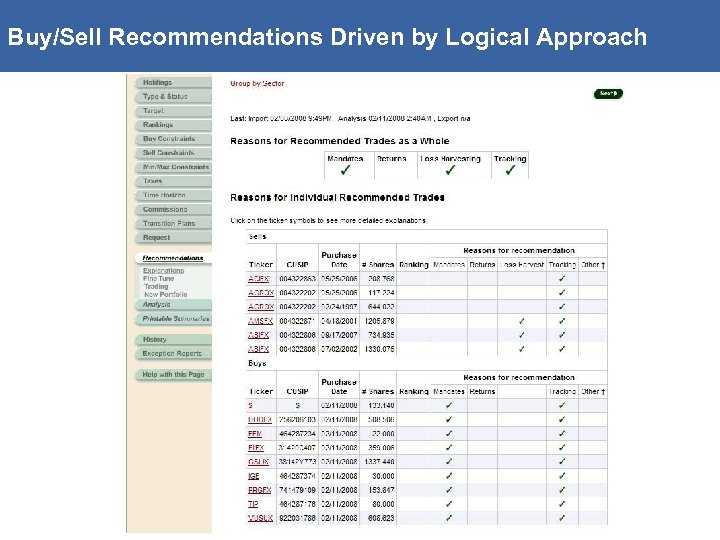Screen dimensions: 720x540
Task: Click the Other † header in Sells table
Action: pos(593,265)
